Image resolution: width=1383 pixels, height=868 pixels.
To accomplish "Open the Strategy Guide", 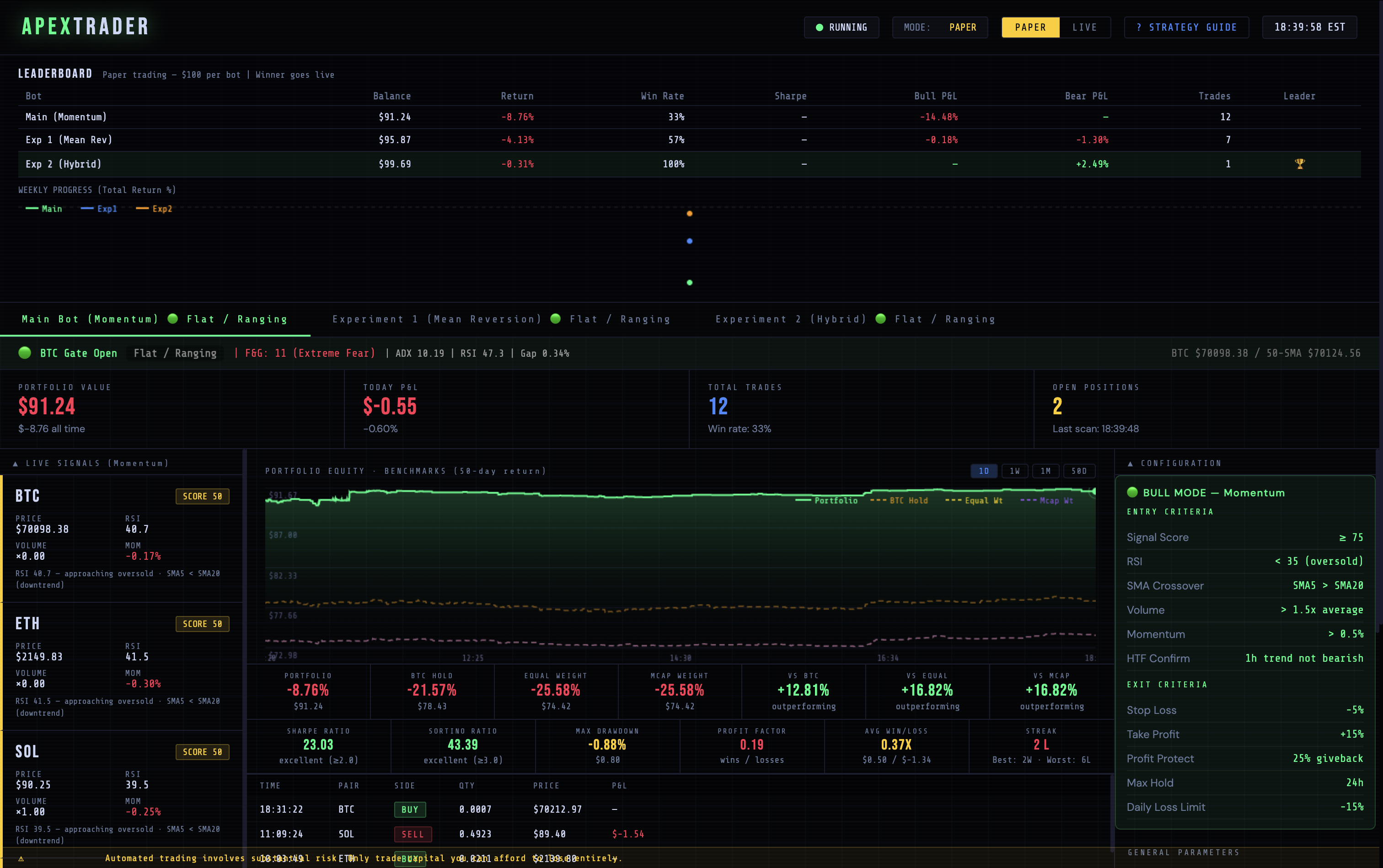I will (x=1186, y=27).
